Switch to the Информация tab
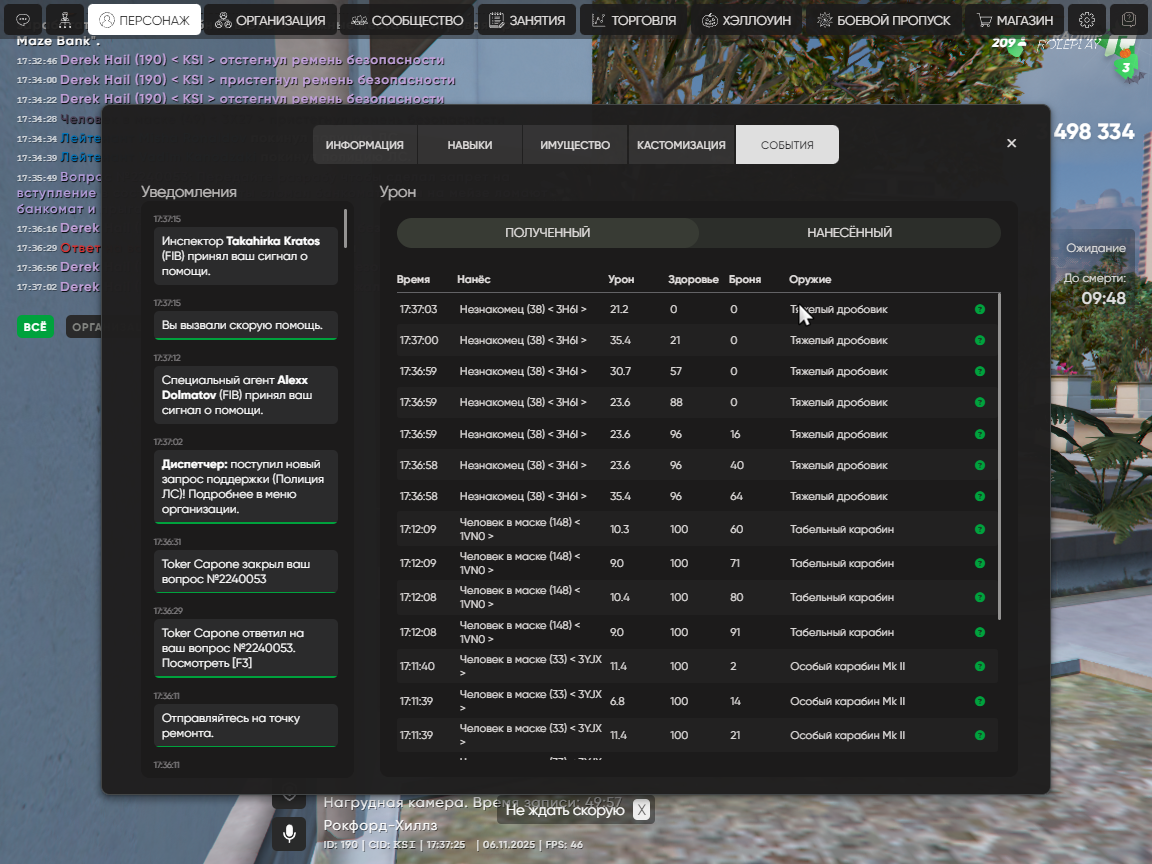 pyautogui.click(x=364, y=145)
